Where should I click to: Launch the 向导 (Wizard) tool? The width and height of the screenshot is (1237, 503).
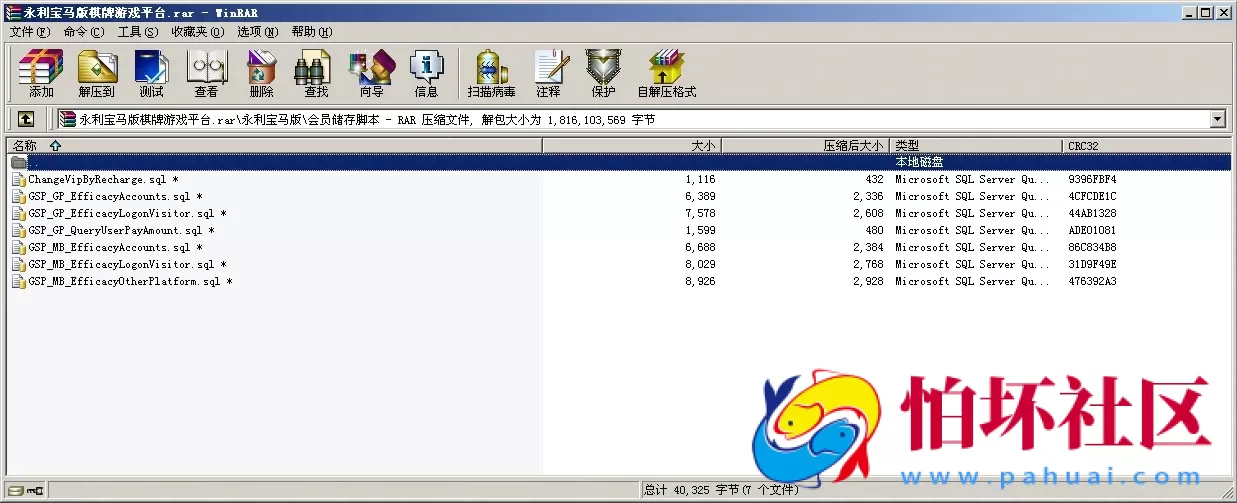[x=371, y=73]
